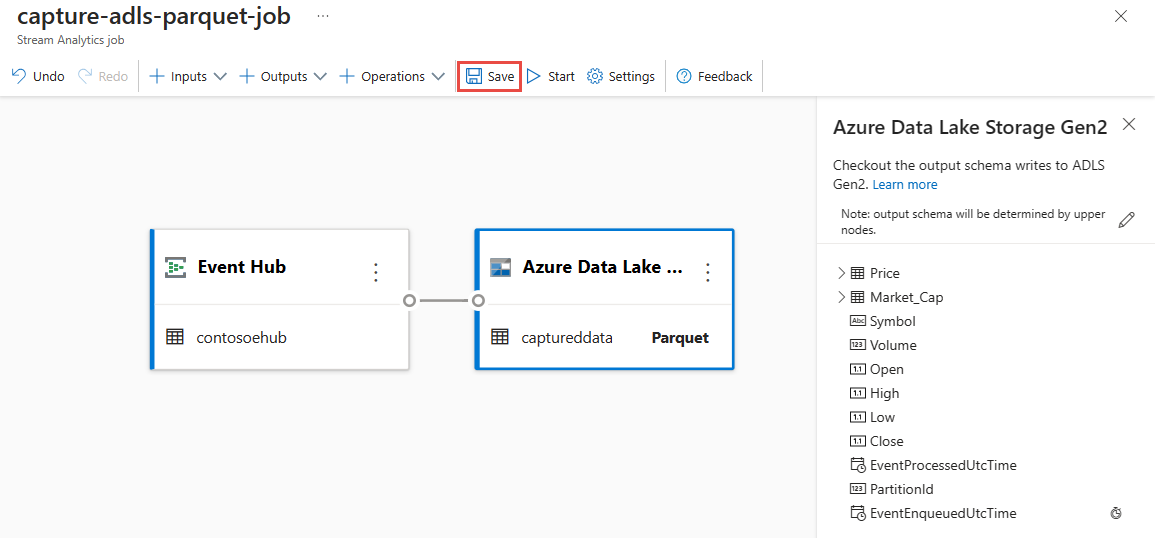Select the EventEnqueuedUtcTime field name

point(944,513)
